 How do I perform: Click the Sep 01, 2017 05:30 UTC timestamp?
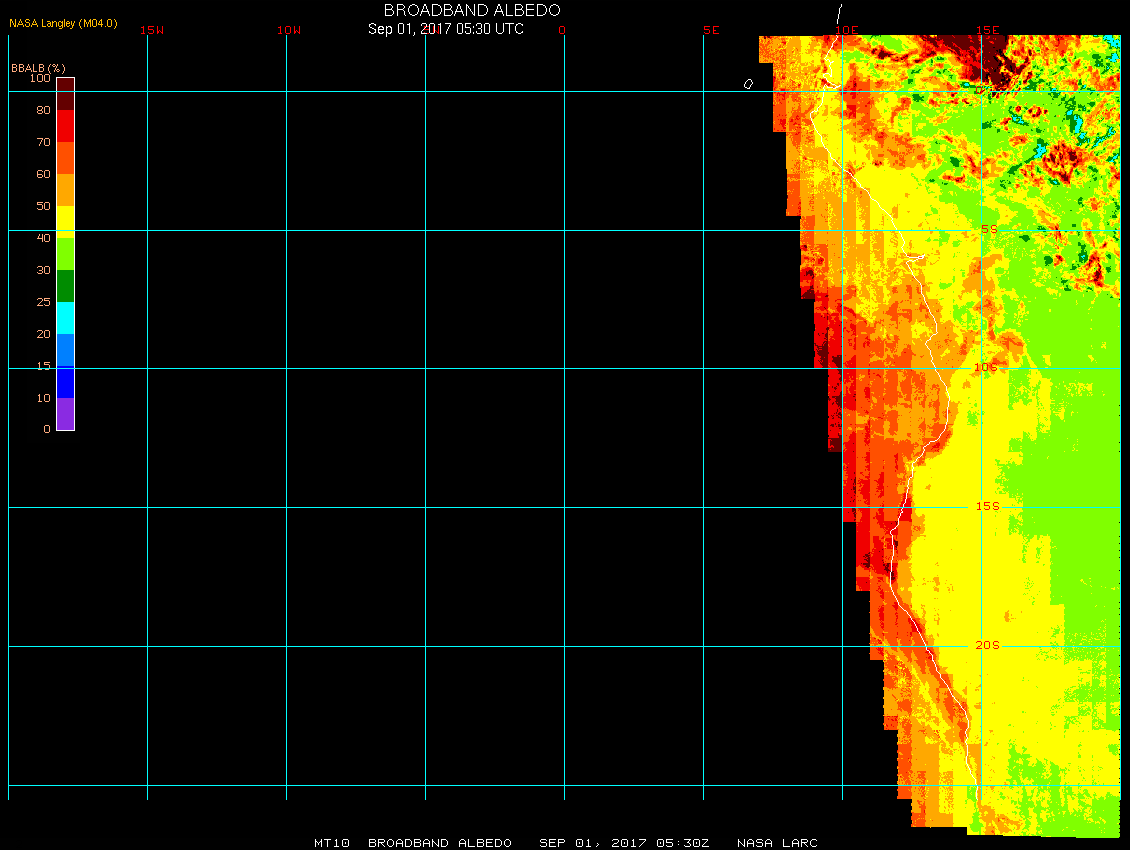(445, 29)
